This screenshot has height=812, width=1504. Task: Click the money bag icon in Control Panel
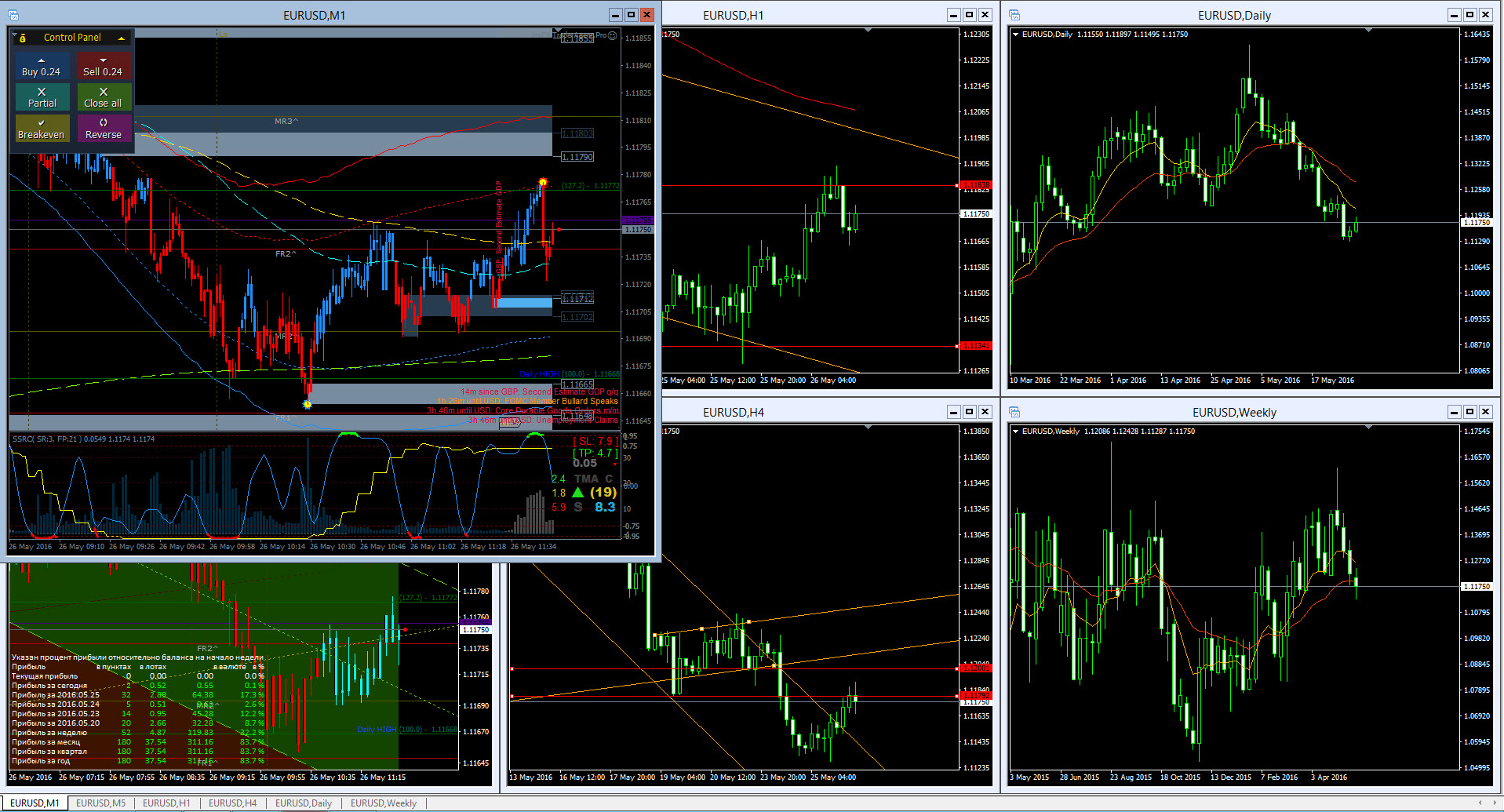23,38
